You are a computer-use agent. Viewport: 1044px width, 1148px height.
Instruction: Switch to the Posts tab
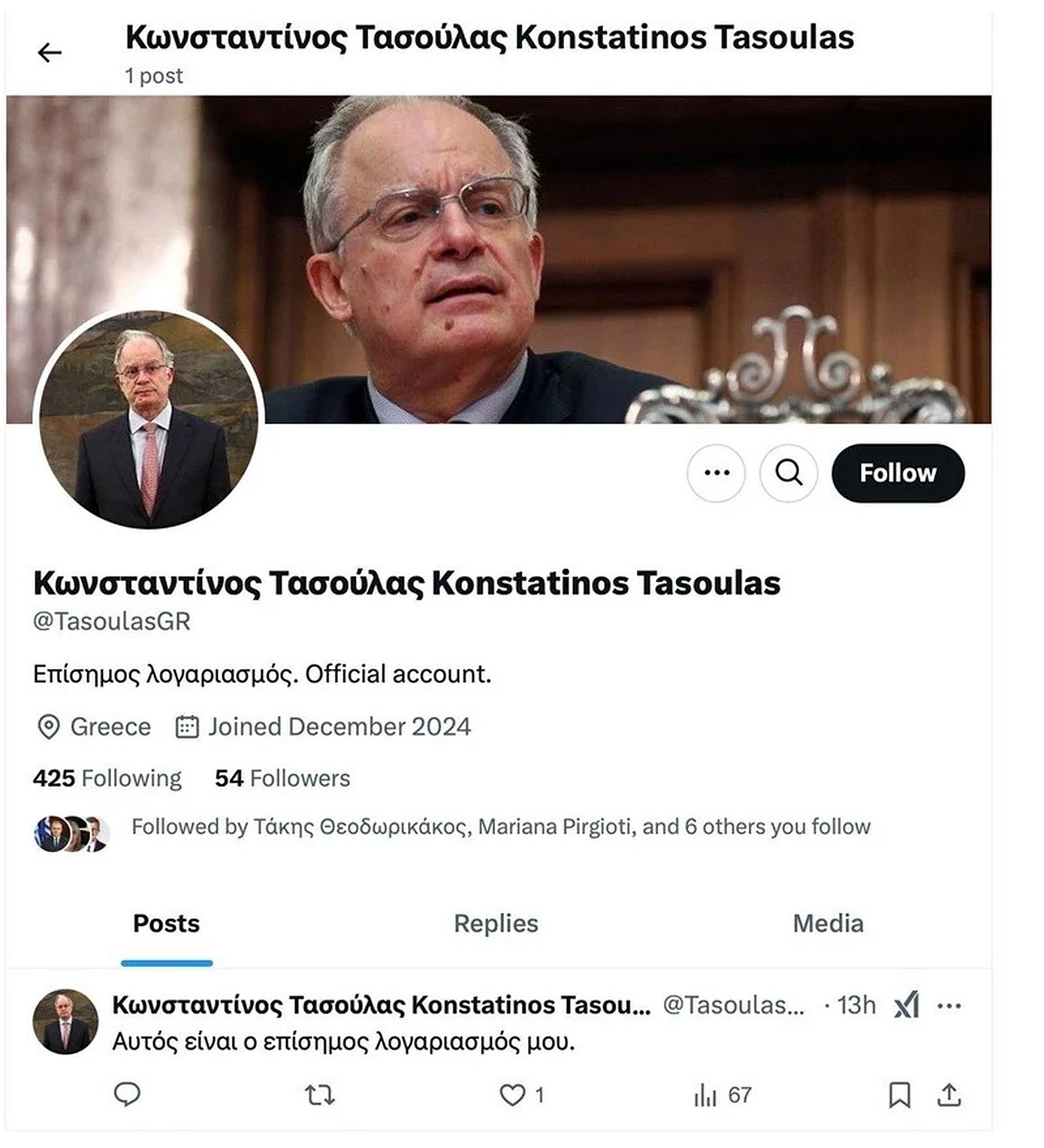[x=166, y=924]
